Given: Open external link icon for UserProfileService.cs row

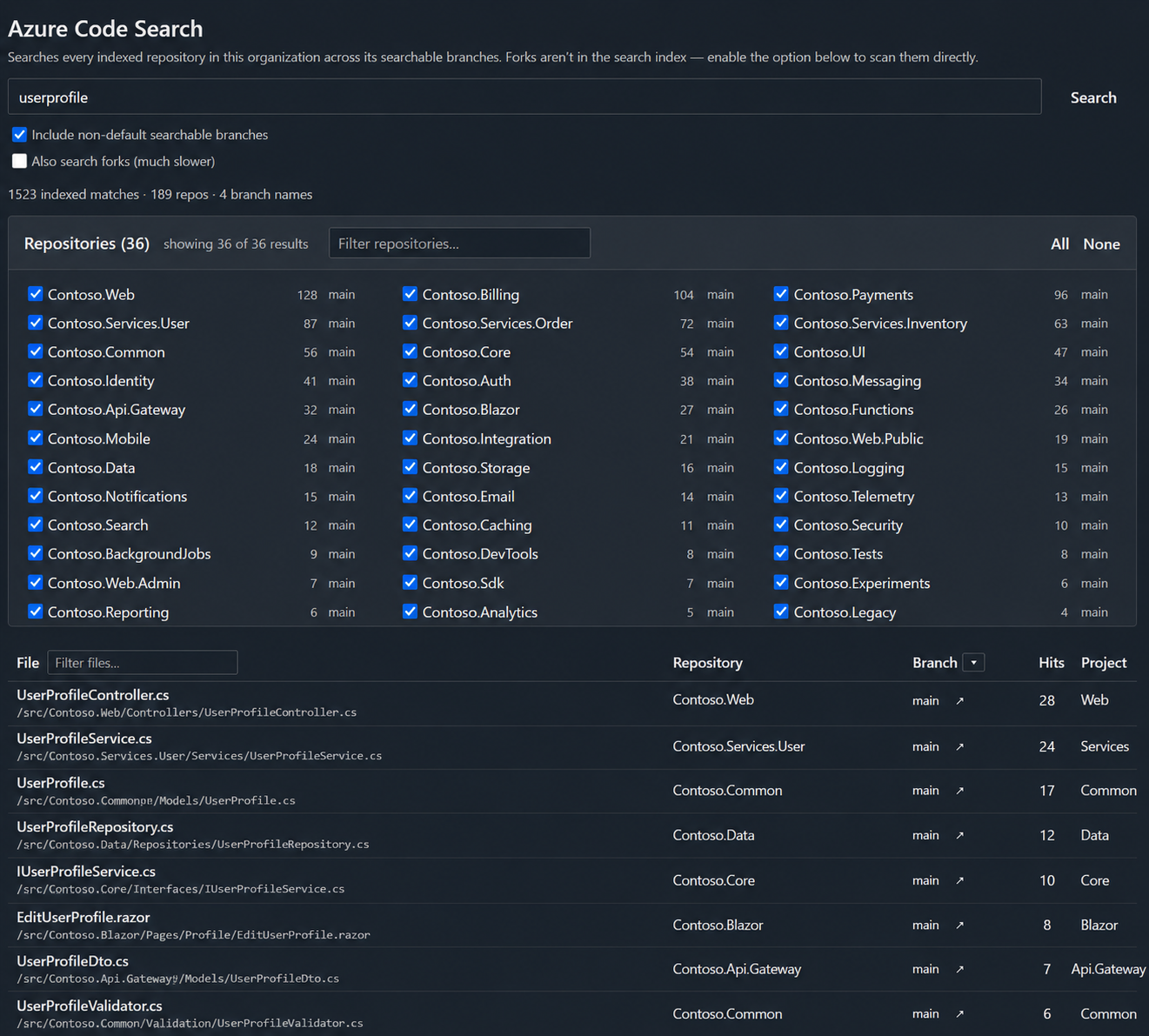Looking at the screenshot, I should [x=959, y=746].
